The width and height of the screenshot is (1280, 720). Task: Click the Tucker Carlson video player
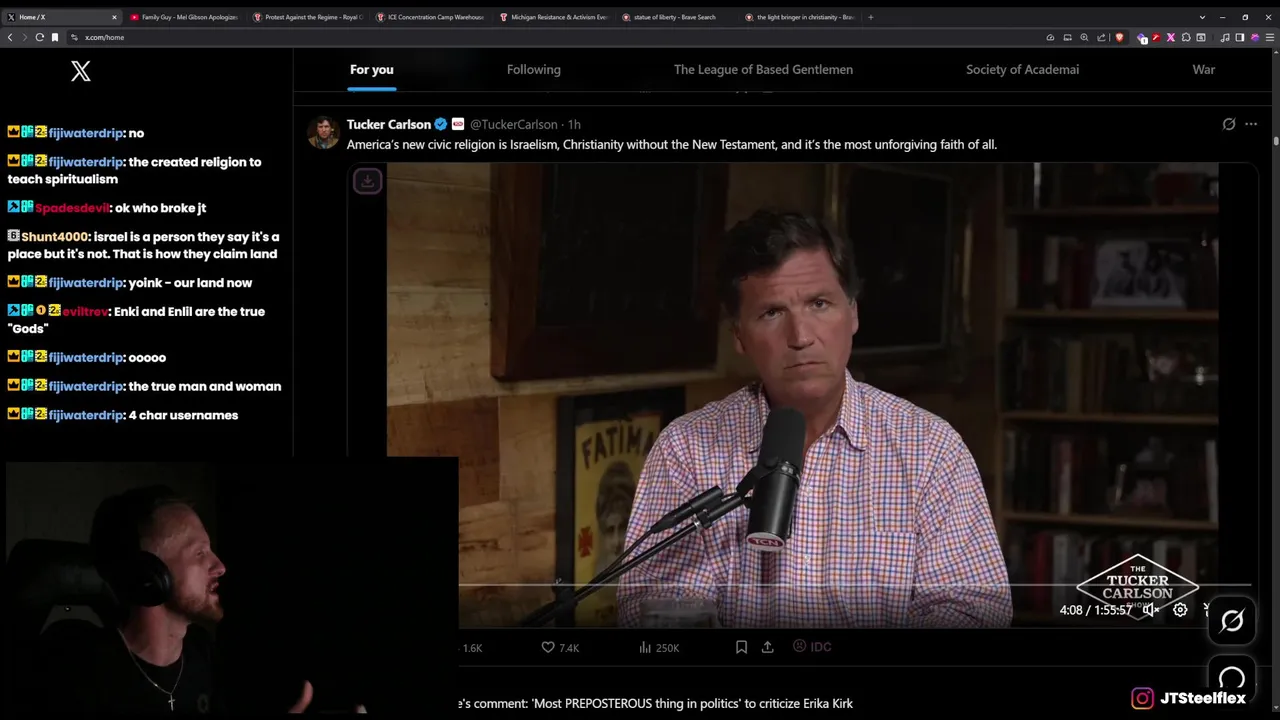pyautogui.click(x=802, y=395)
